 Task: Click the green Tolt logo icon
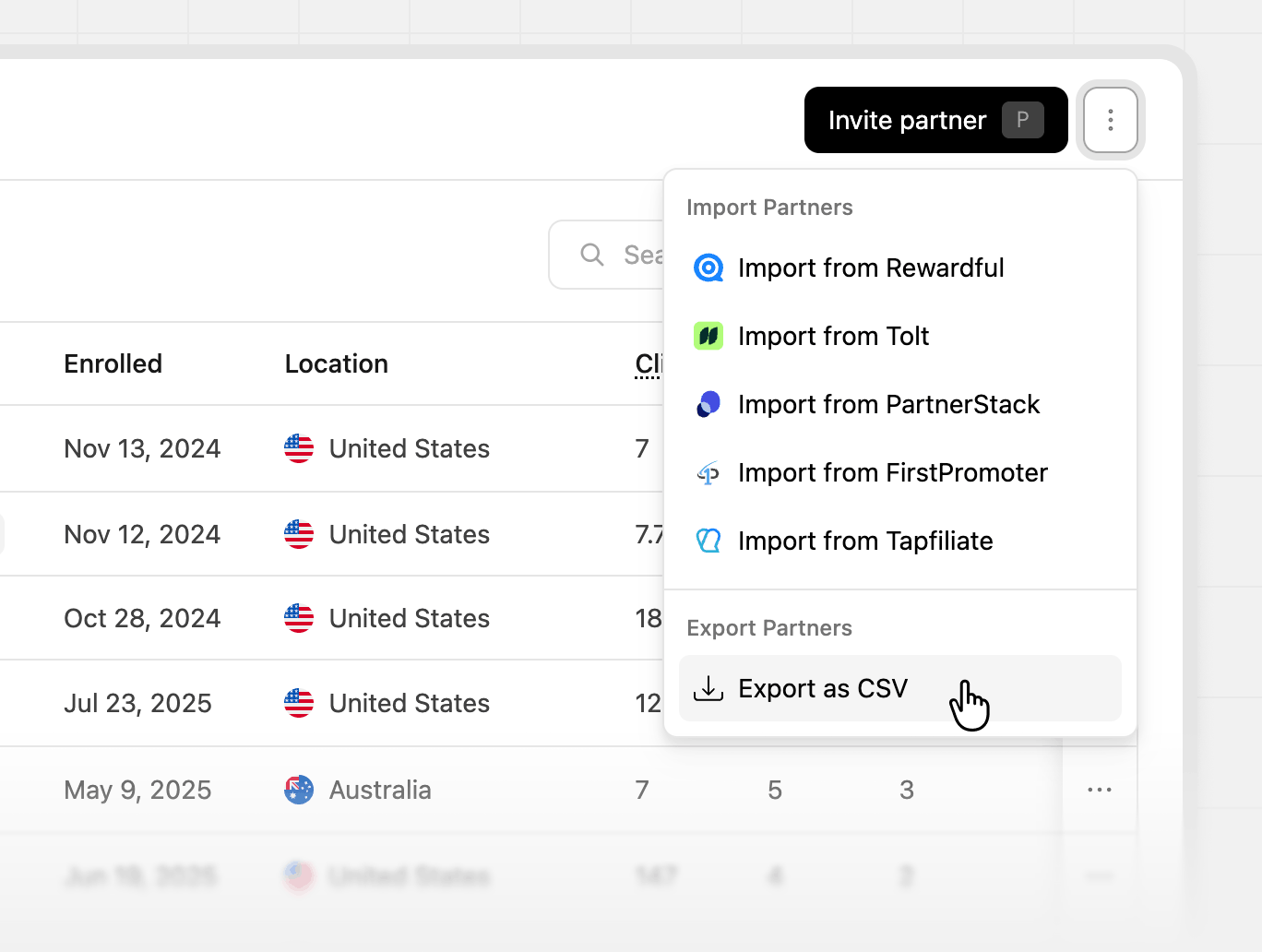[708, 336]
